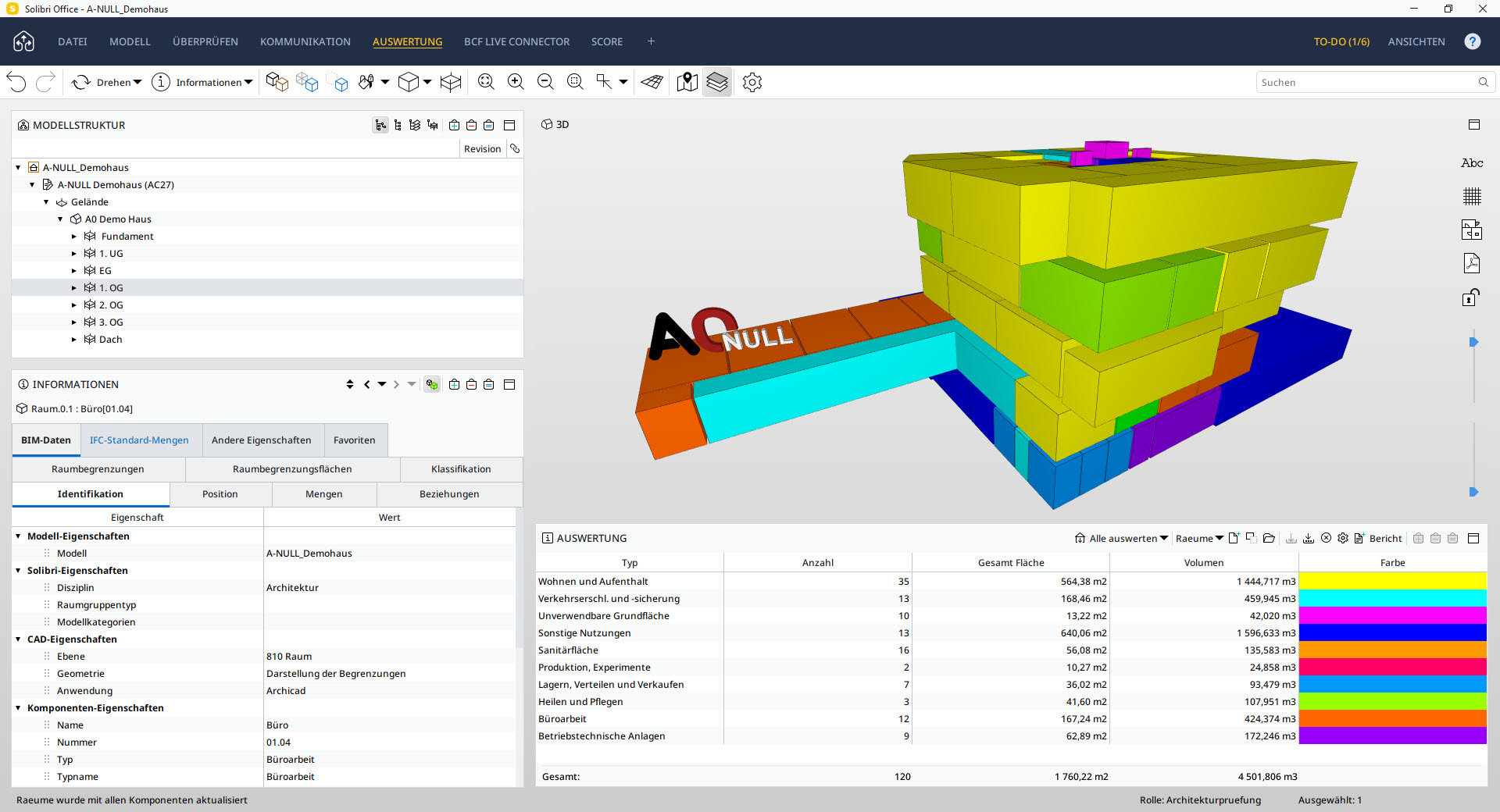Switch to the Mengen tab
Viewport: 1500px width, 812px height.
324,494
